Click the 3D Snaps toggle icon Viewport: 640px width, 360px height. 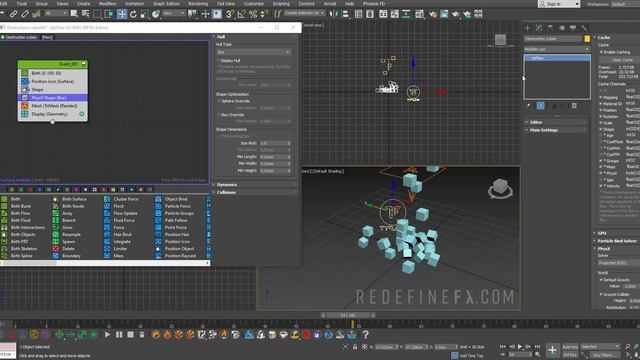(x=230, y=14)
